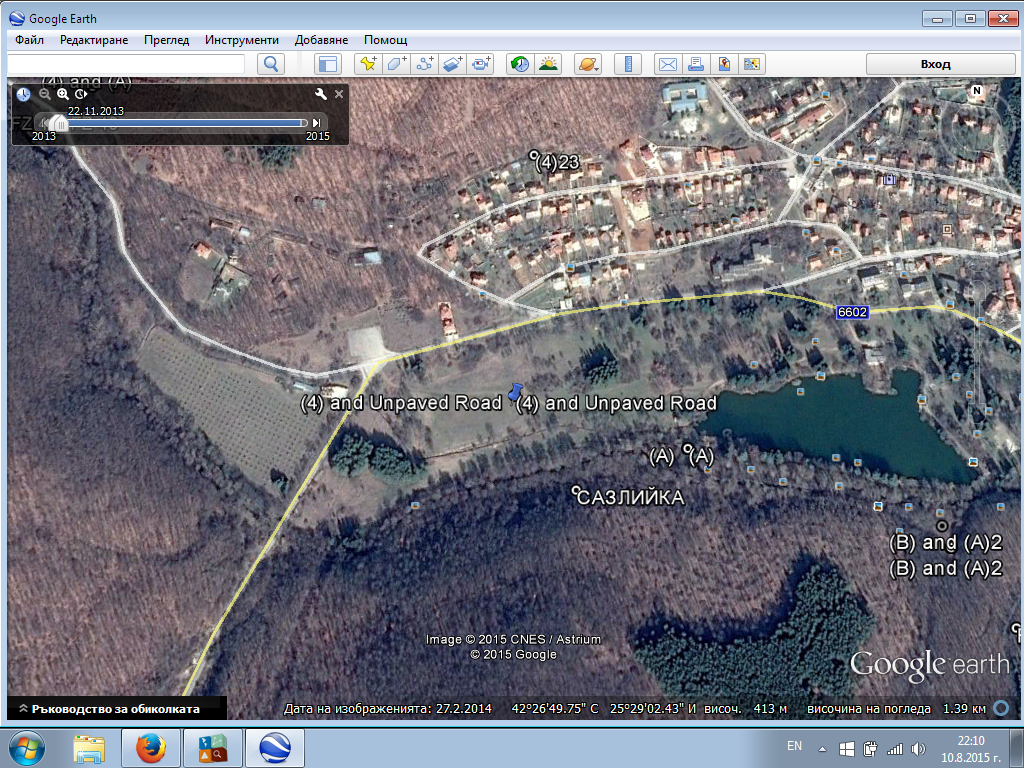
Task: Select the Add Path tool
Action: [424, 64]
